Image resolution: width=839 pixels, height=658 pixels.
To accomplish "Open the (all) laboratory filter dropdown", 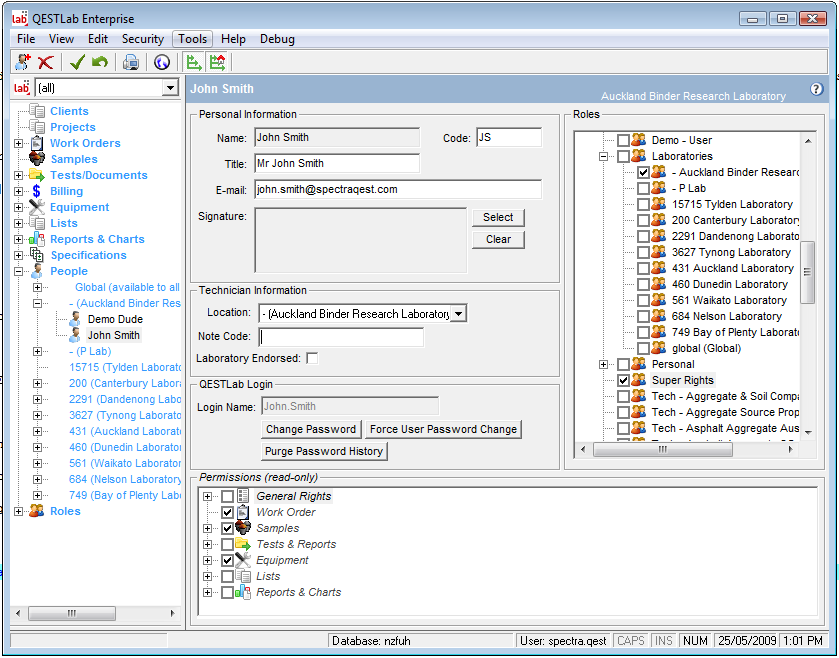I will tap(169, 88).
